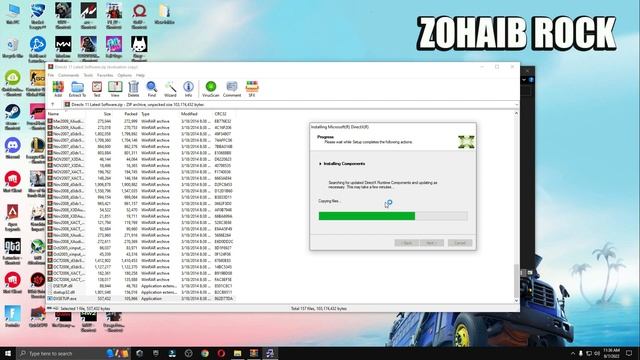This screenshot has height=360, width=640.
Task: Click the Info toolbar icon
Action: pos(188,89)
